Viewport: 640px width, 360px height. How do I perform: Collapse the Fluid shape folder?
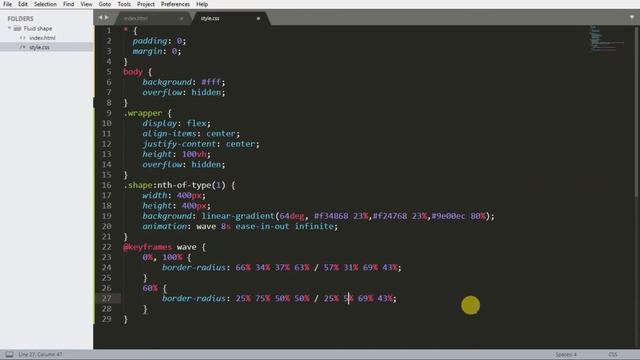point(9,28)
